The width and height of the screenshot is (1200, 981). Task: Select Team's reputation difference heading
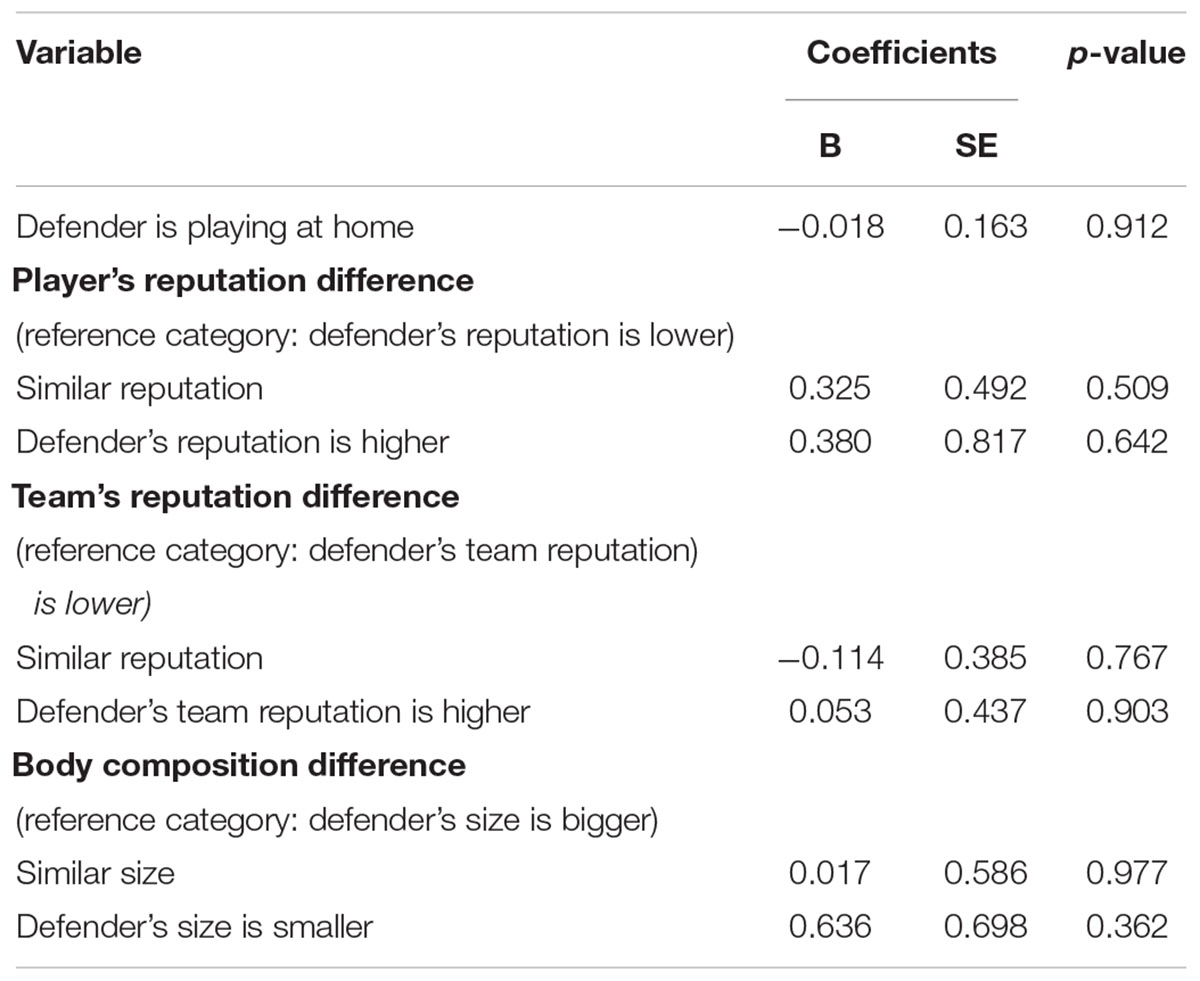[236, 497]
